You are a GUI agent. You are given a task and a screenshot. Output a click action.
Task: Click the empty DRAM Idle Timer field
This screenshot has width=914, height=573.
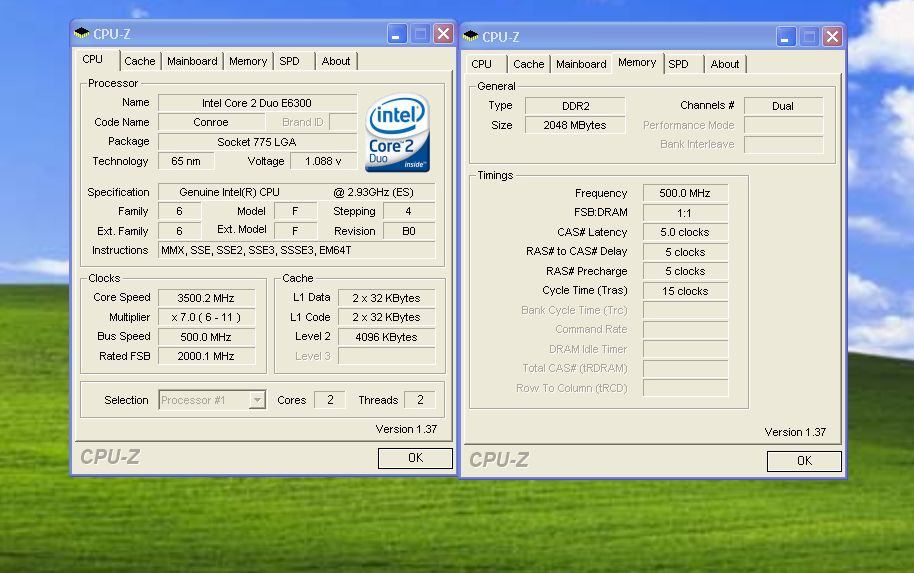pos(685,349)
